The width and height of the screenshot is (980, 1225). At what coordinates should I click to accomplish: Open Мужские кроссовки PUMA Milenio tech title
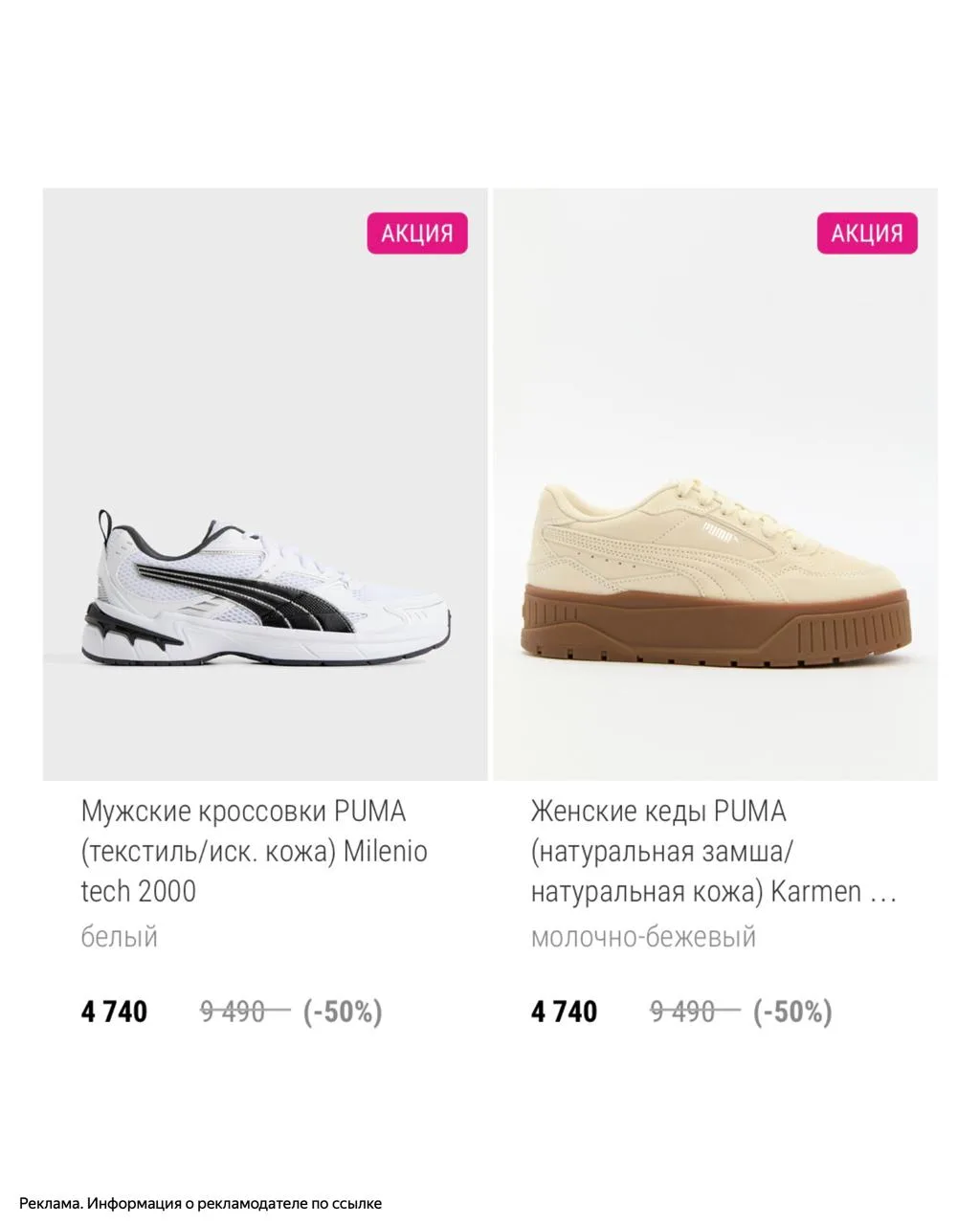(254, 852)
